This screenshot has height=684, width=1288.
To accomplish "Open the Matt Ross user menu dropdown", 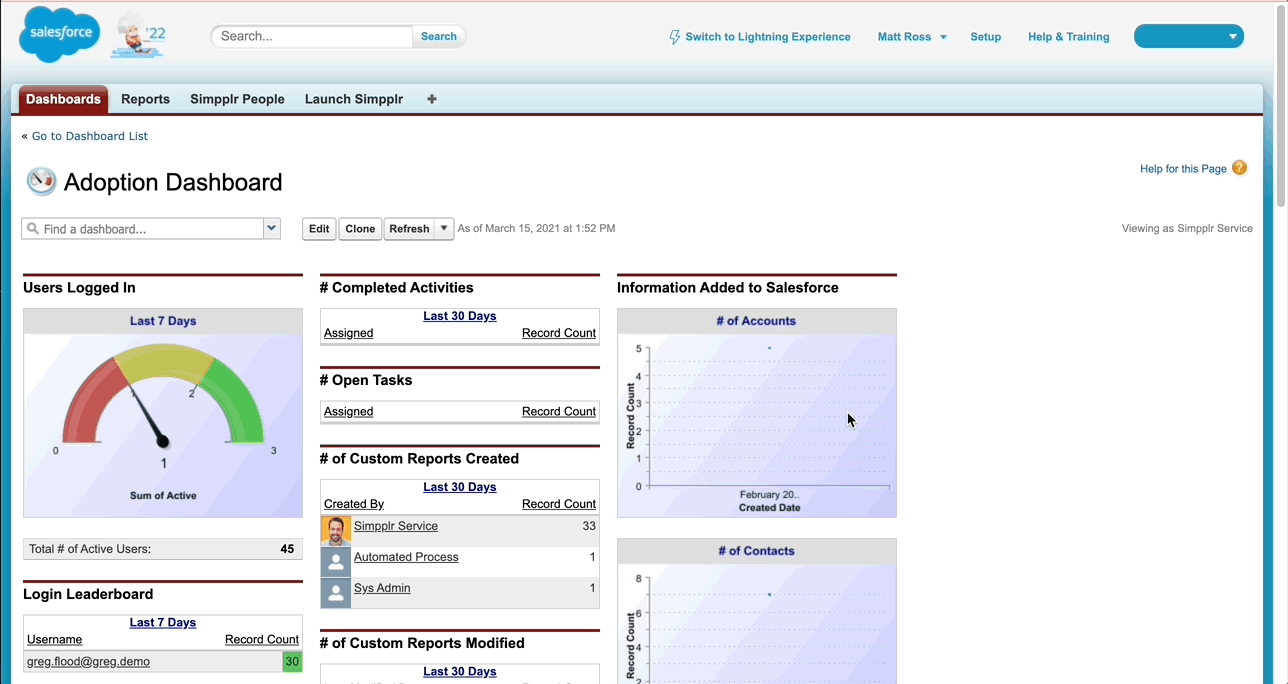I will tap(940, 36).
